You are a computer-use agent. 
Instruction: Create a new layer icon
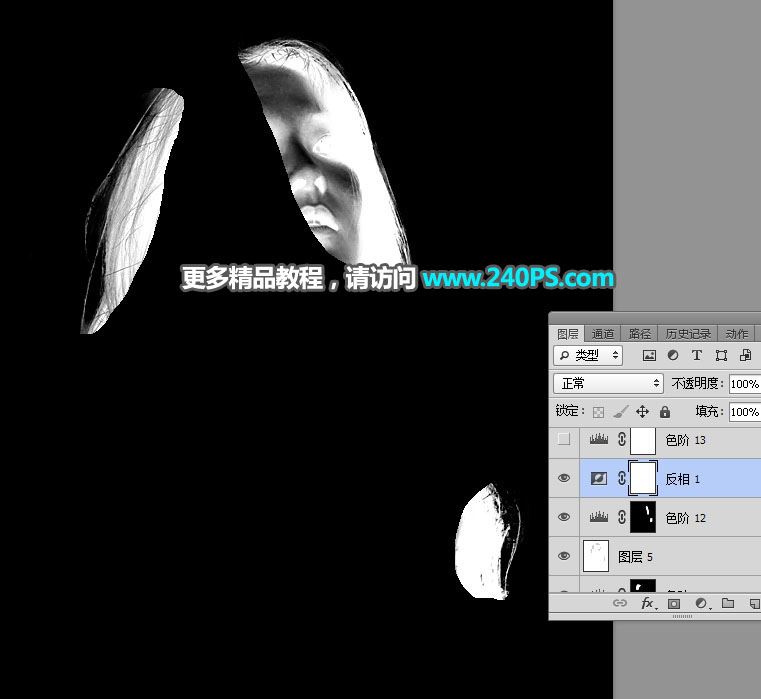tap(755, 603)
